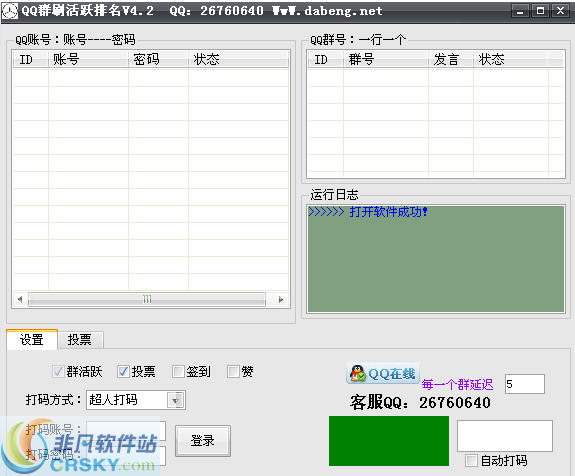Click the 账号 column header in account list
Image resolution: width=575 pixels, height=476 pixels.
(x=88, y=59)
